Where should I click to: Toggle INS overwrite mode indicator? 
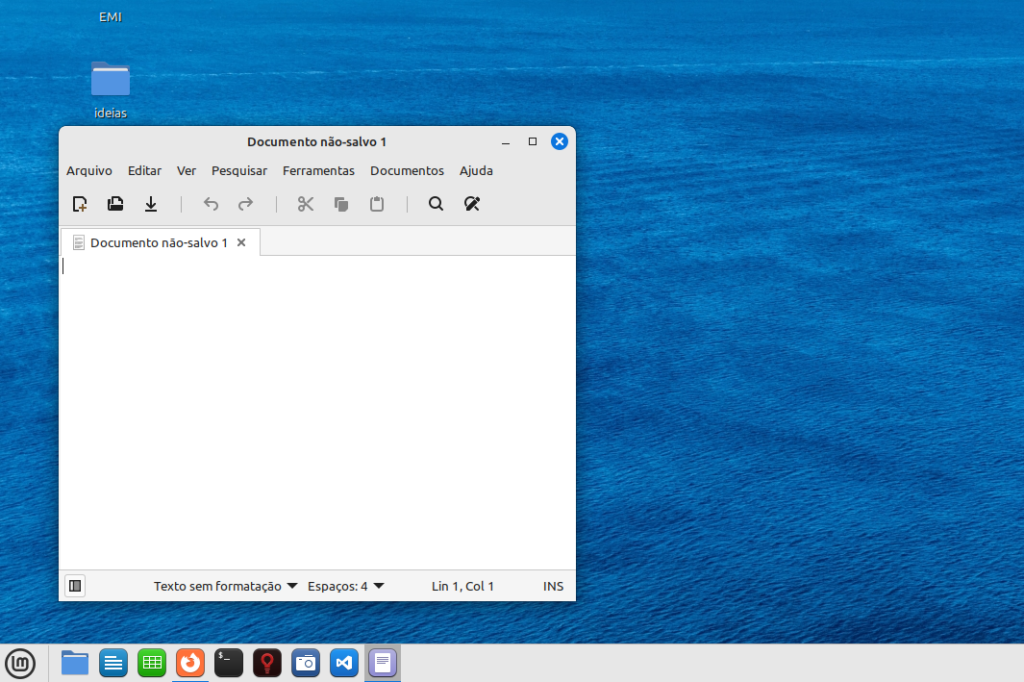(553, 586)
